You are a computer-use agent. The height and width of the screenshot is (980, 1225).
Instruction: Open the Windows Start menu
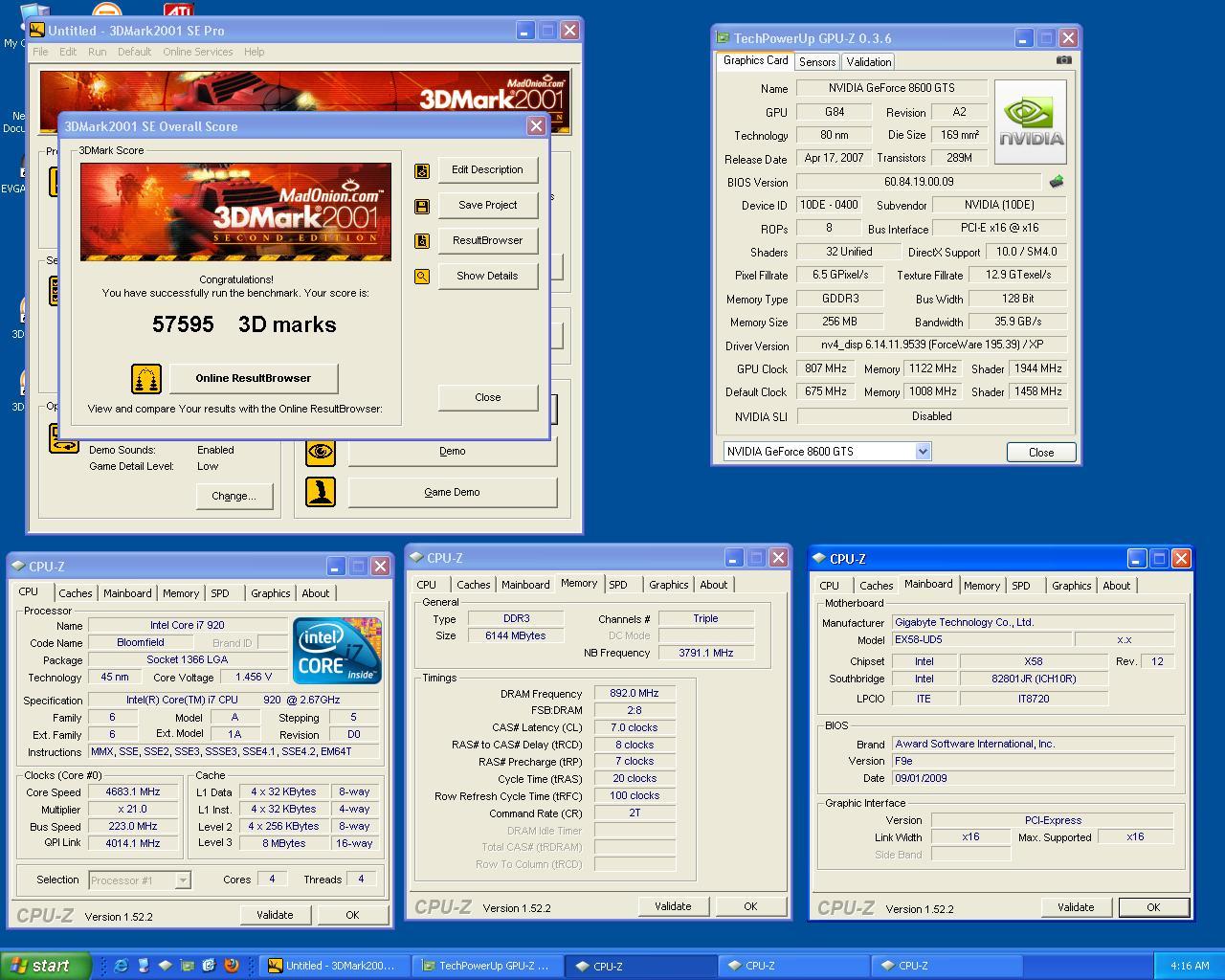pos(45,966)
